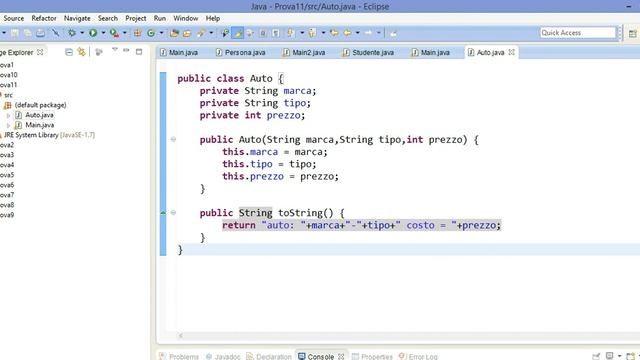640x360 pixels.
Task: Collapse the toString method code fold
Action: (x=173, y=213)
